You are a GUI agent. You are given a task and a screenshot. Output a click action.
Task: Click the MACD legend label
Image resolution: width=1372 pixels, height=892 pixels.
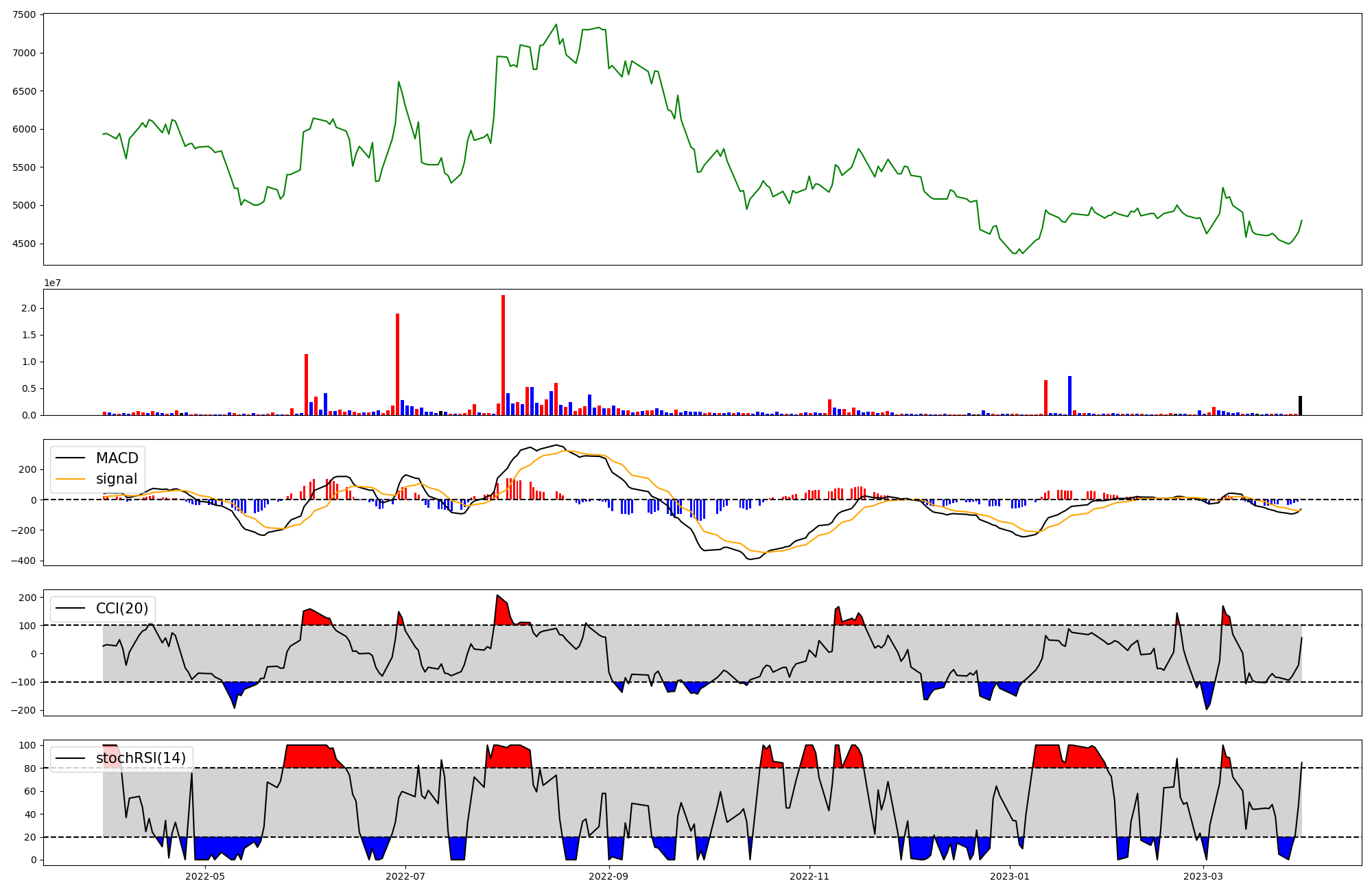point(117,458)
